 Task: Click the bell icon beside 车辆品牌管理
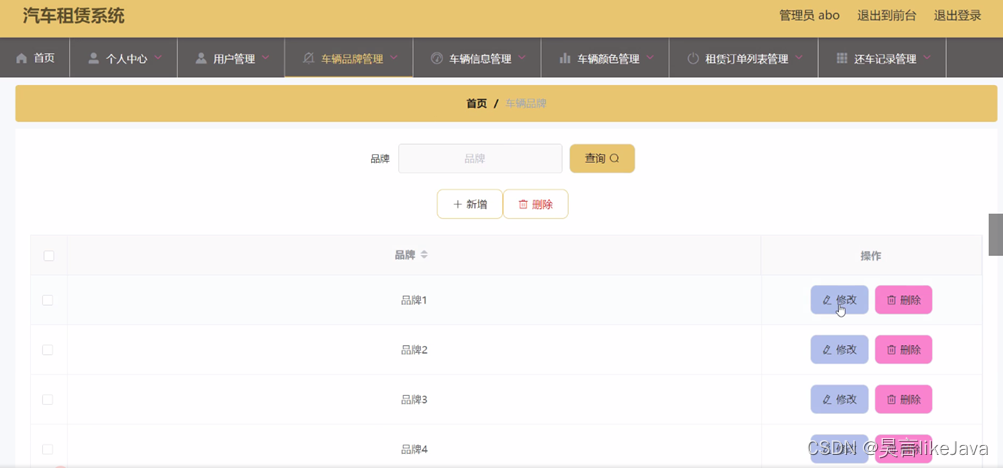(308, 58)
